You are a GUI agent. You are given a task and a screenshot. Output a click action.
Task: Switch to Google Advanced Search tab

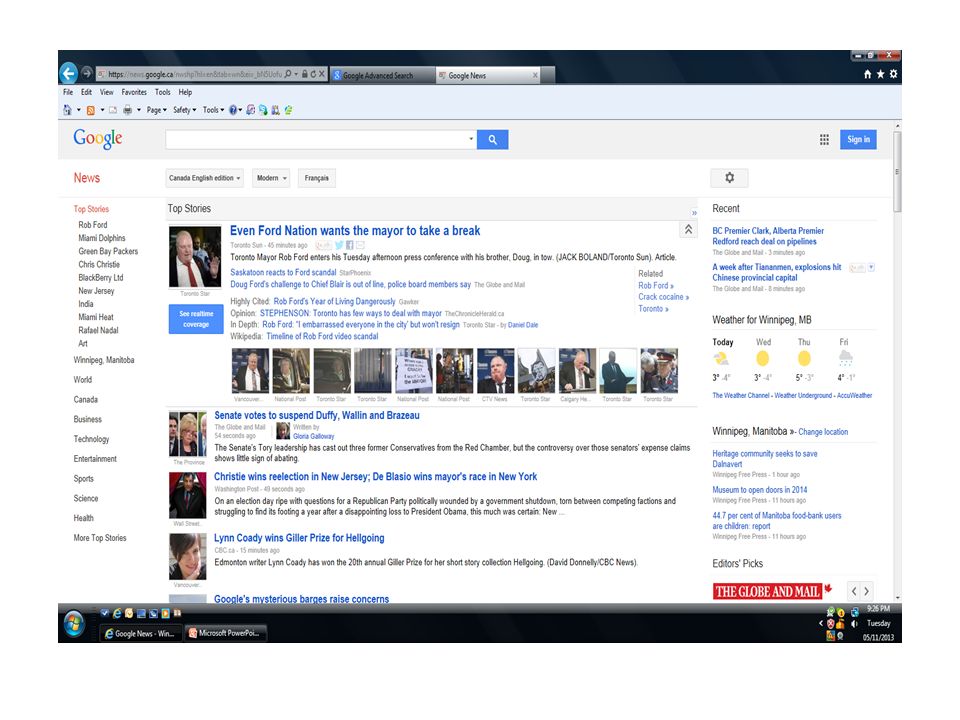coord(381,75)
